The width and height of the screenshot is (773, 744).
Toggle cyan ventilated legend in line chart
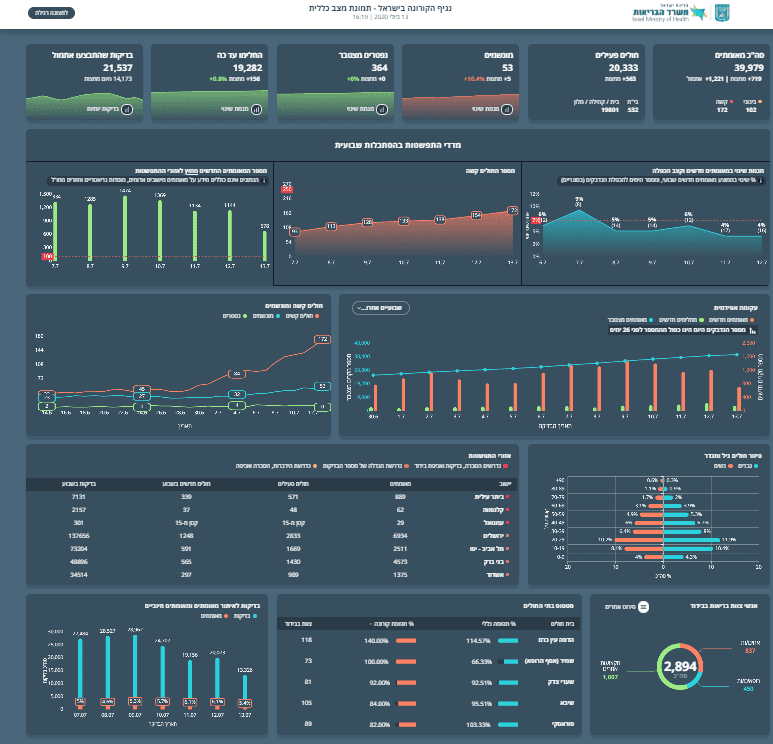tap(266, 316)
